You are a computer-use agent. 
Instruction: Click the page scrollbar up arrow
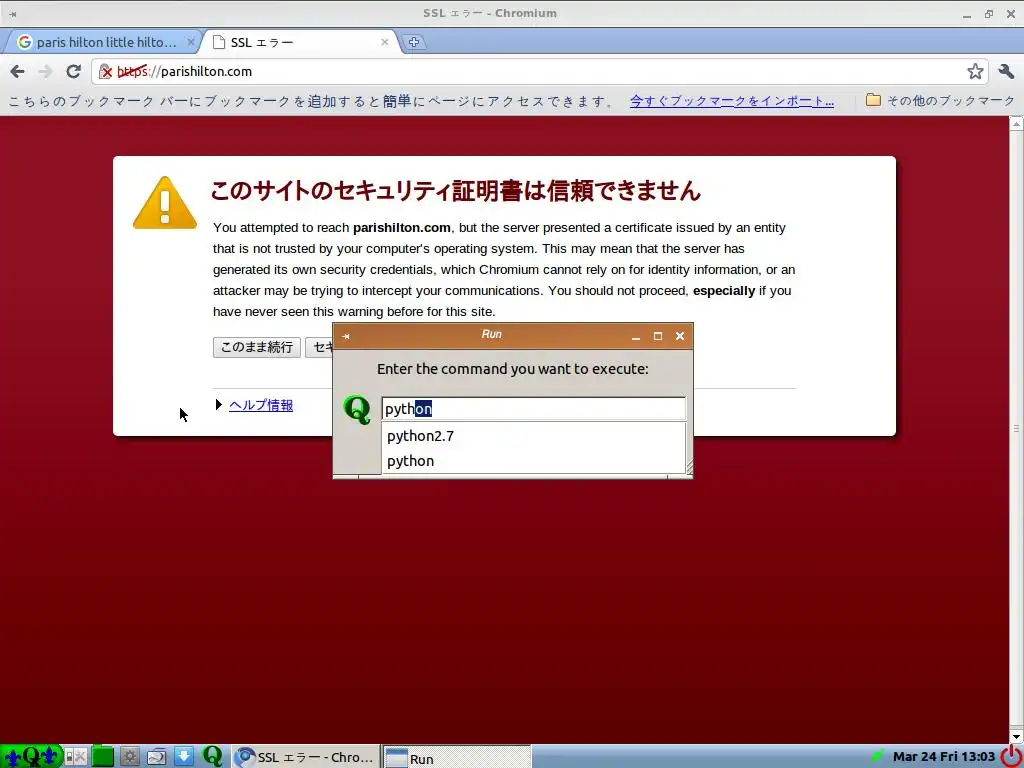tap(1016, 123)
